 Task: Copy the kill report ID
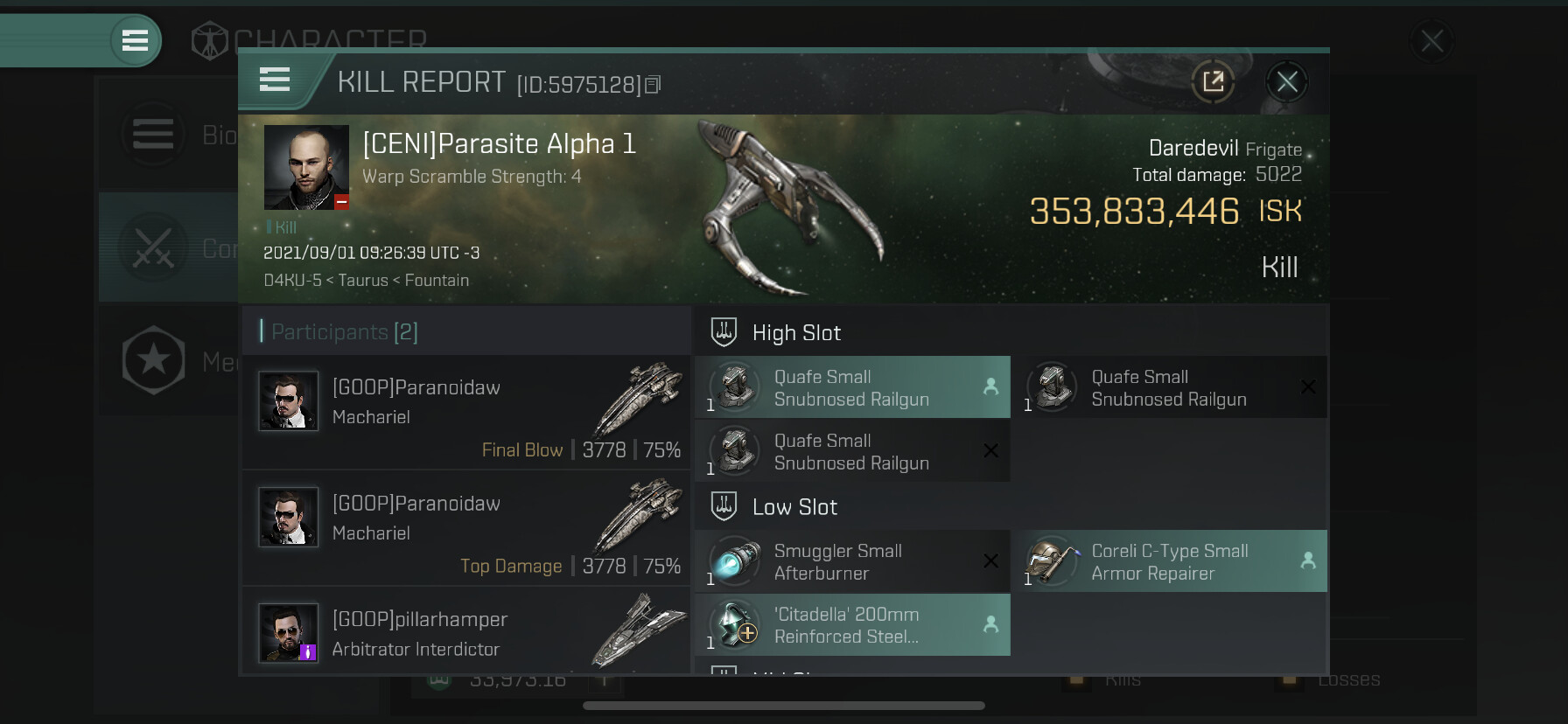tap(653, 85)
